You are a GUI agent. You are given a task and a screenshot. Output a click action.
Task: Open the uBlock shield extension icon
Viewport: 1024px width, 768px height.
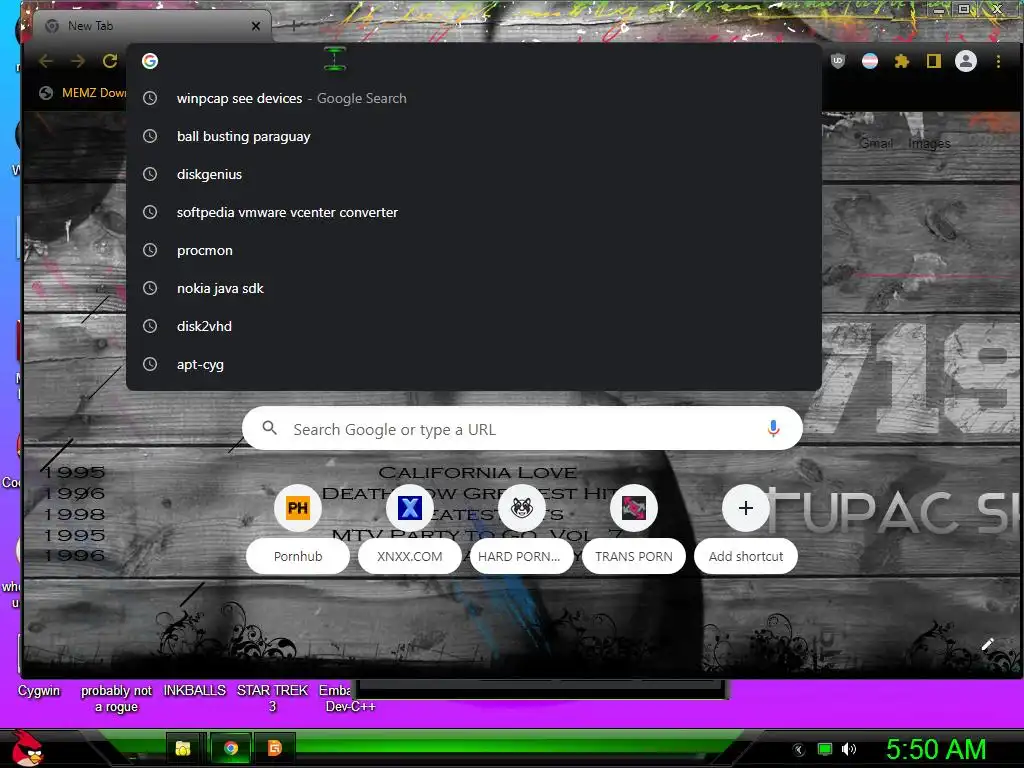tap(838, 61)
